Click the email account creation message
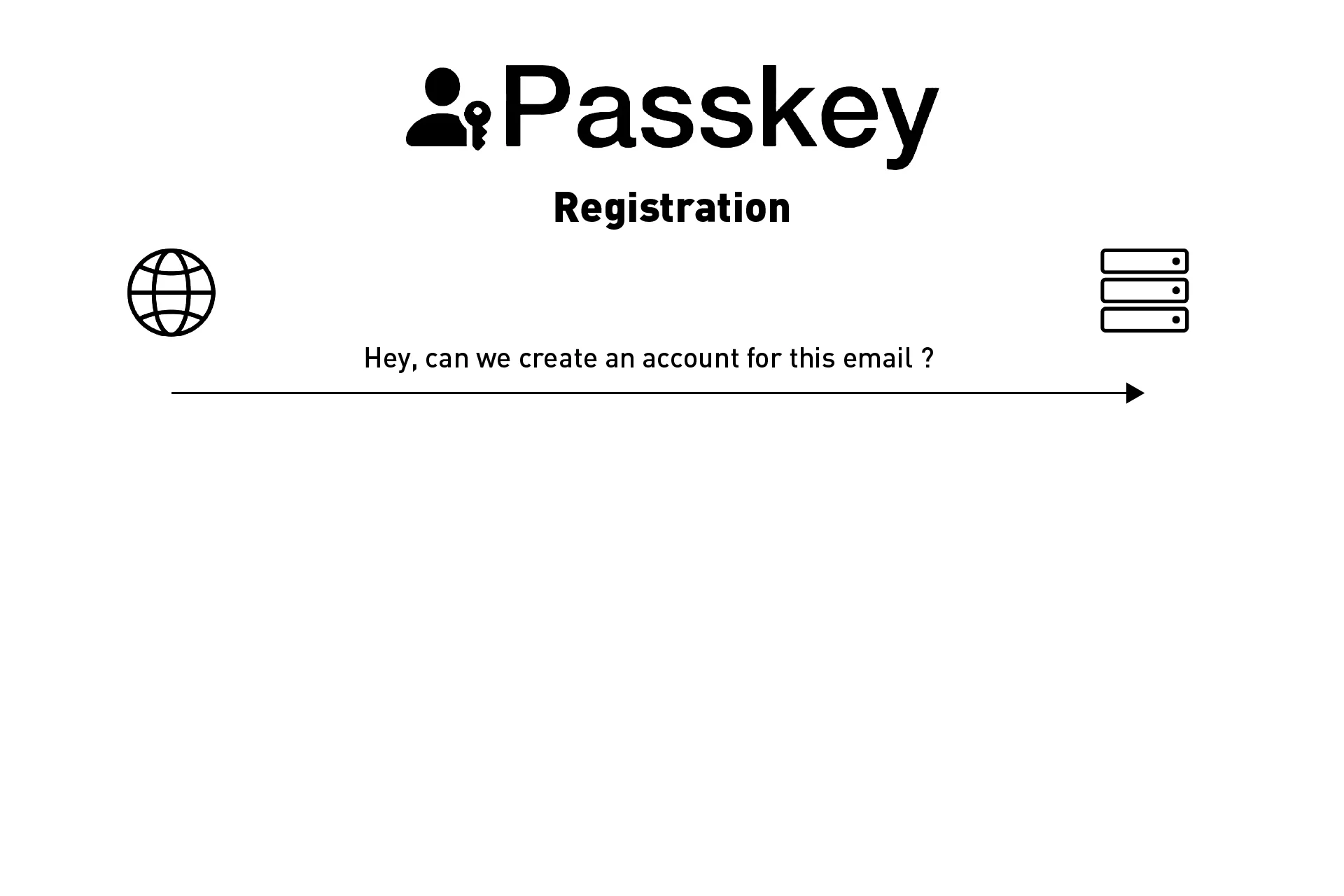 click(x=647, y=358)
